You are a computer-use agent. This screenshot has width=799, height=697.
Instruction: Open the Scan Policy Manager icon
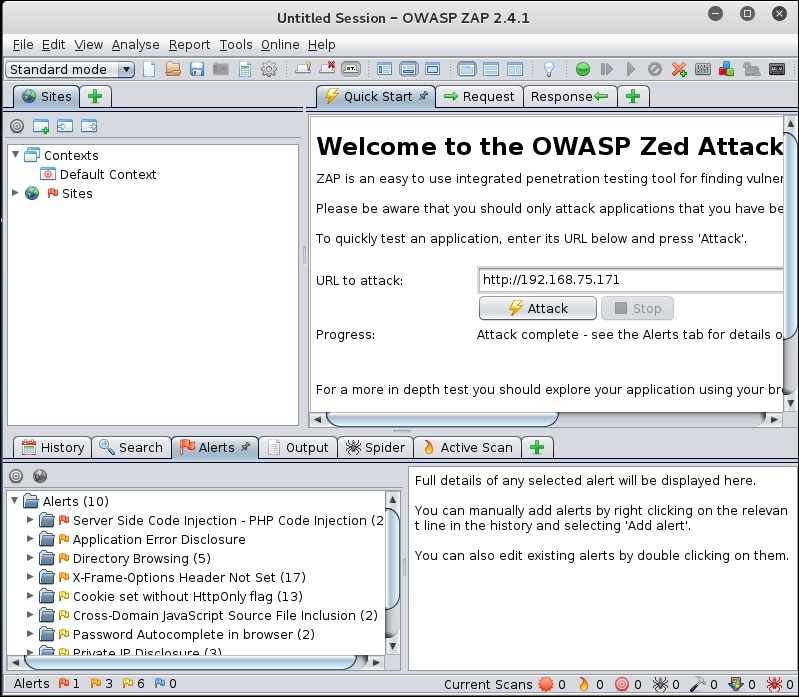coord(703,69)
